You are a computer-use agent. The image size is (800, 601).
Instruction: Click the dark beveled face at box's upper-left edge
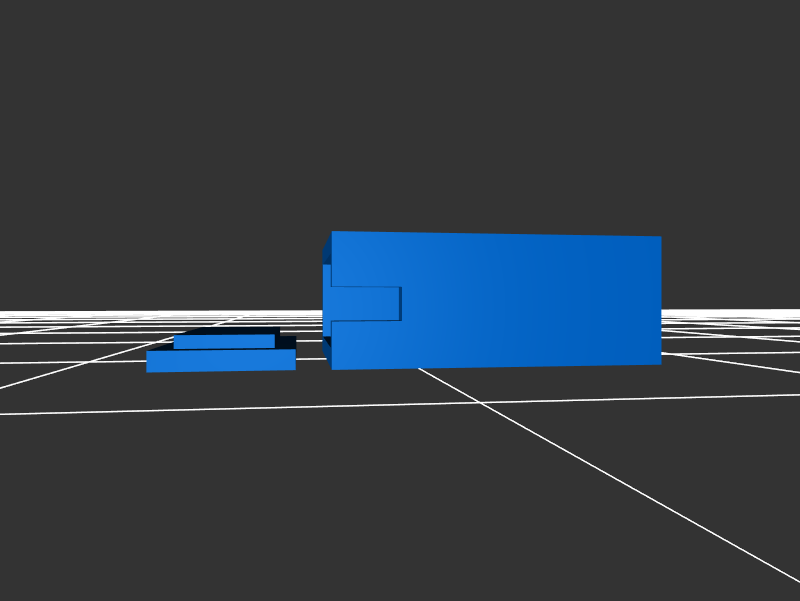[326, 248]
